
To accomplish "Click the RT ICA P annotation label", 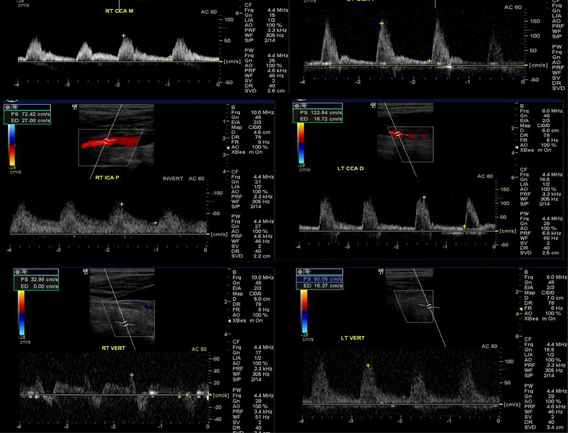I will point(107,178).
